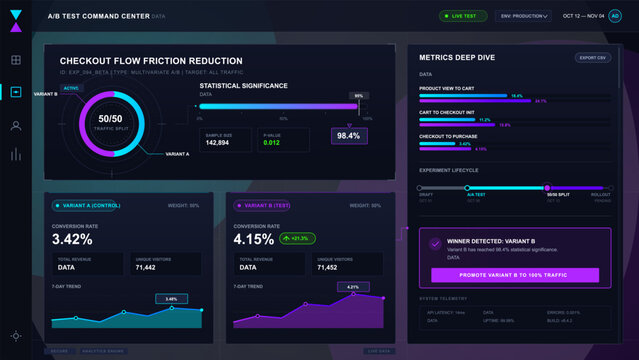
Task: Click the AD user avatar
Action: [x=615, y=16]
